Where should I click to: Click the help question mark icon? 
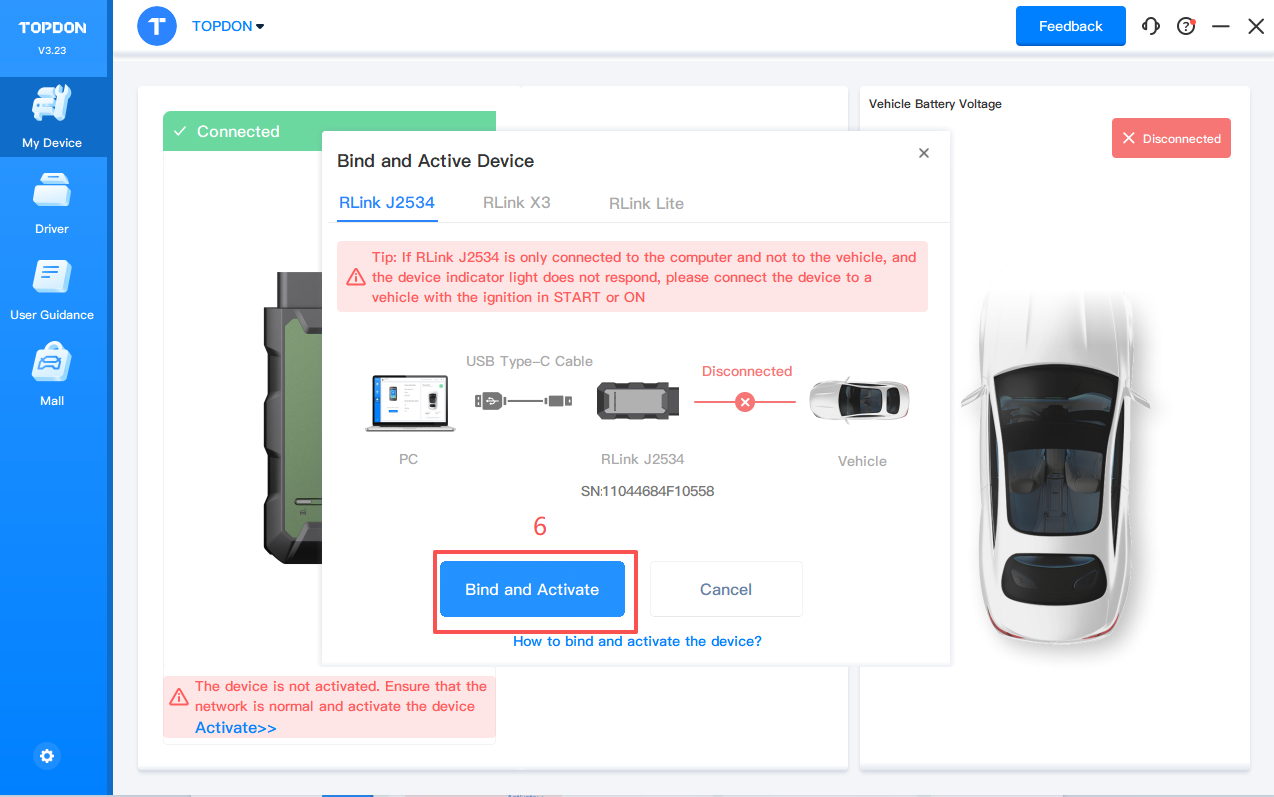1186,27
